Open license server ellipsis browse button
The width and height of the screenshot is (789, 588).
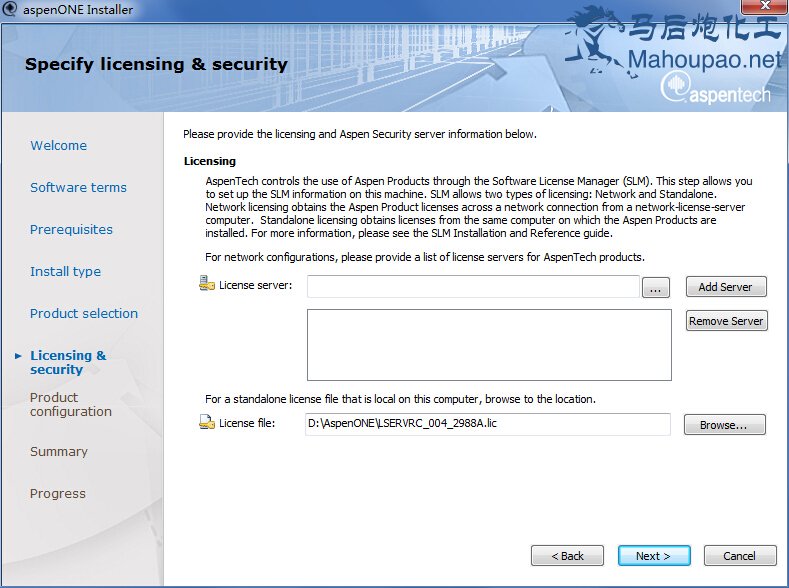(655, 288)
